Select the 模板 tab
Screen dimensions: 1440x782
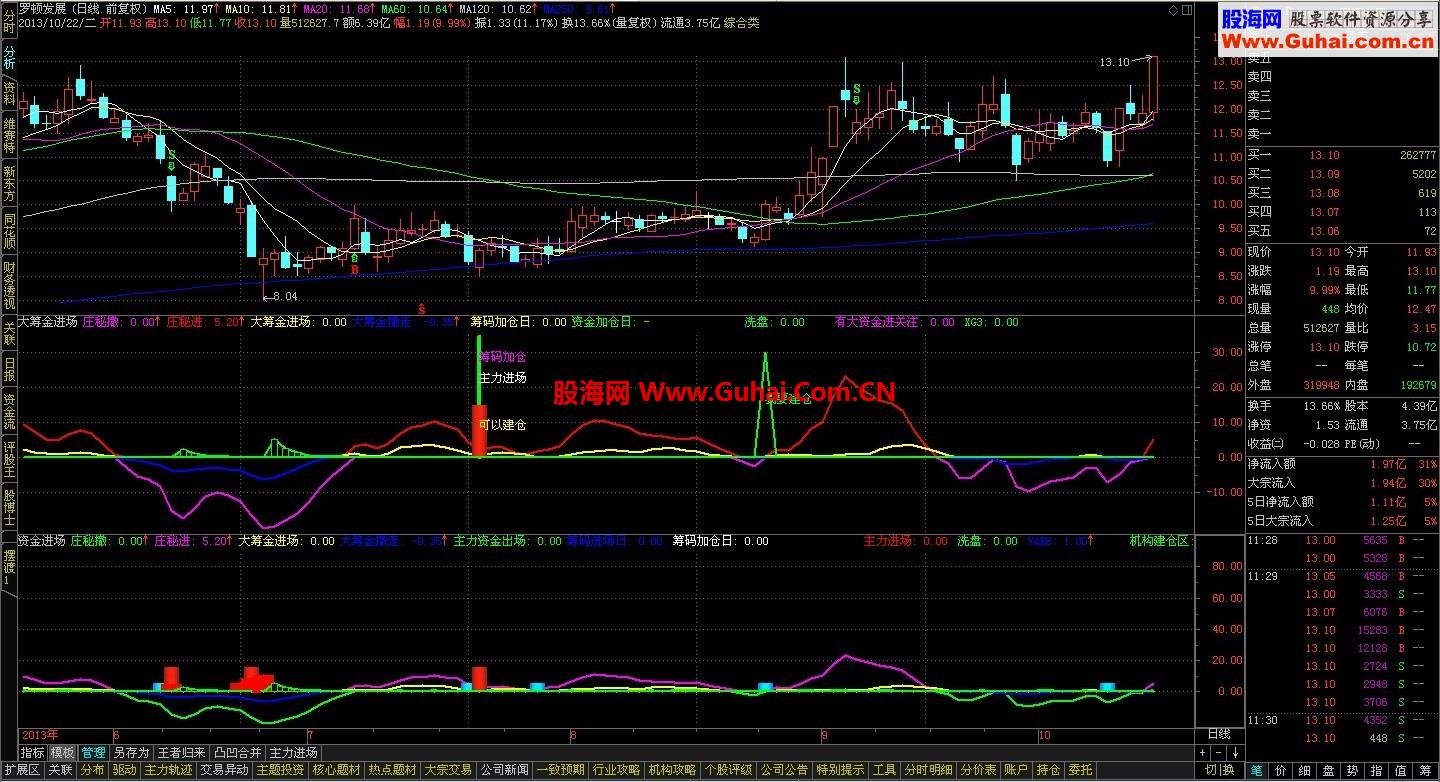pos(63,752)
